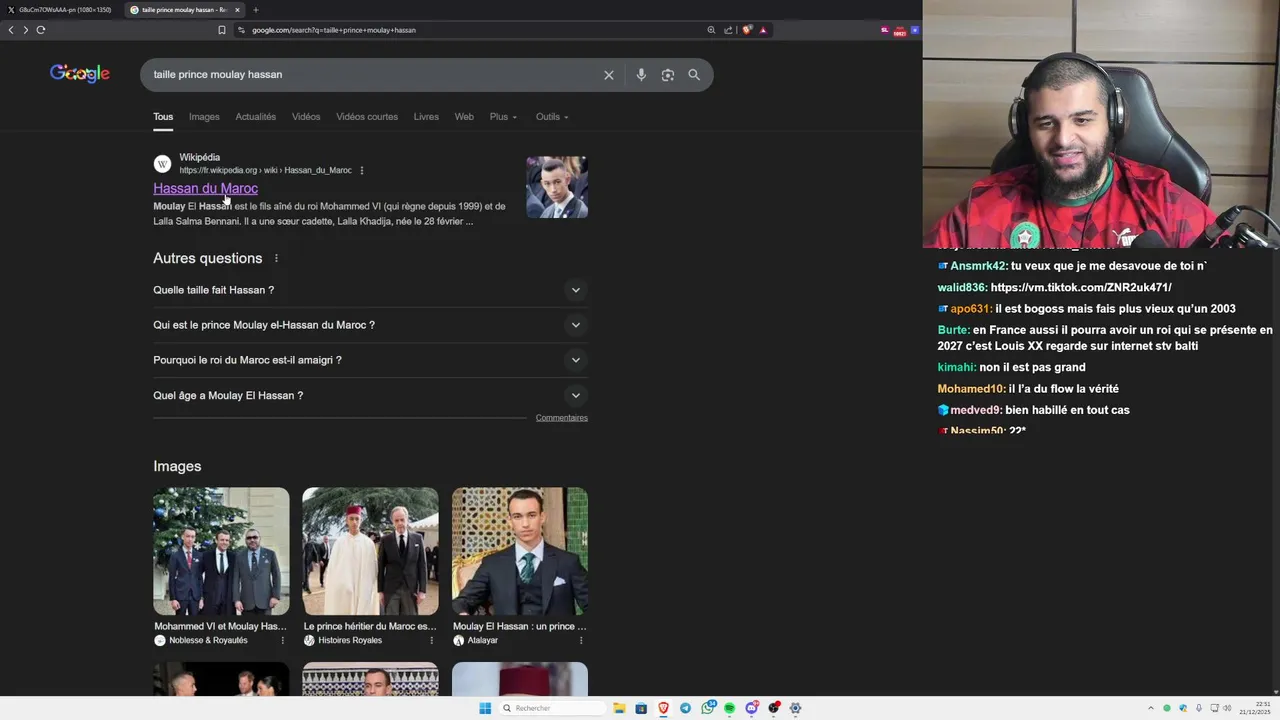Switch to the 'Vidéos' results tab

point(306,117)
